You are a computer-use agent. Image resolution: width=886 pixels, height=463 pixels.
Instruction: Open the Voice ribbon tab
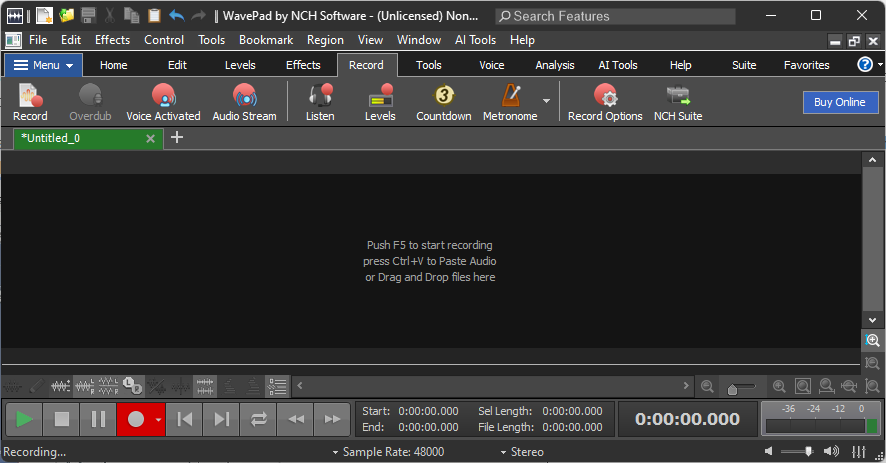point(492,65)
